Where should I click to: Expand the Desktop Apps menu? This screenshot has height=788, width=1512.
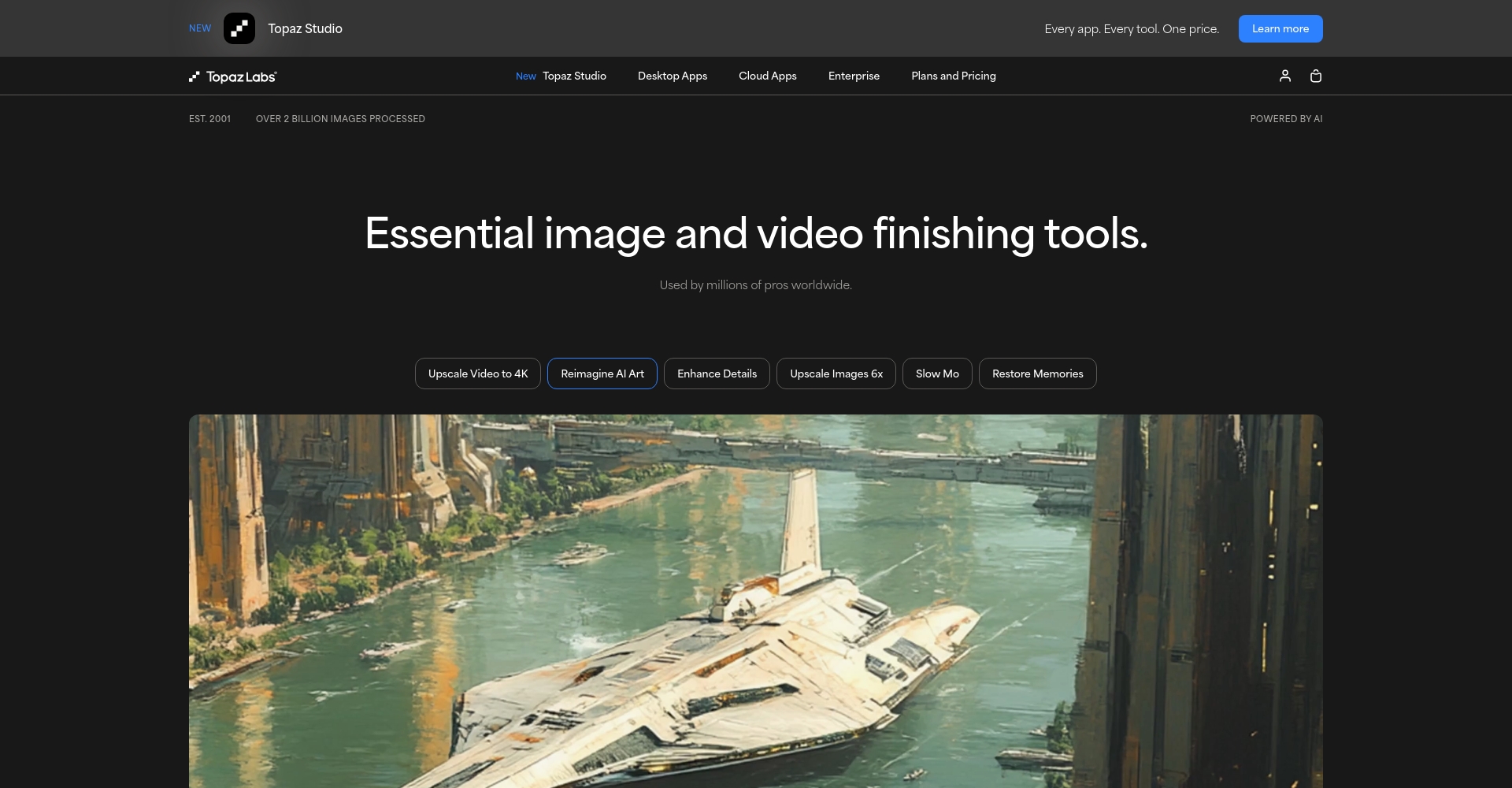pyautogui.click(x=672, y=76)
